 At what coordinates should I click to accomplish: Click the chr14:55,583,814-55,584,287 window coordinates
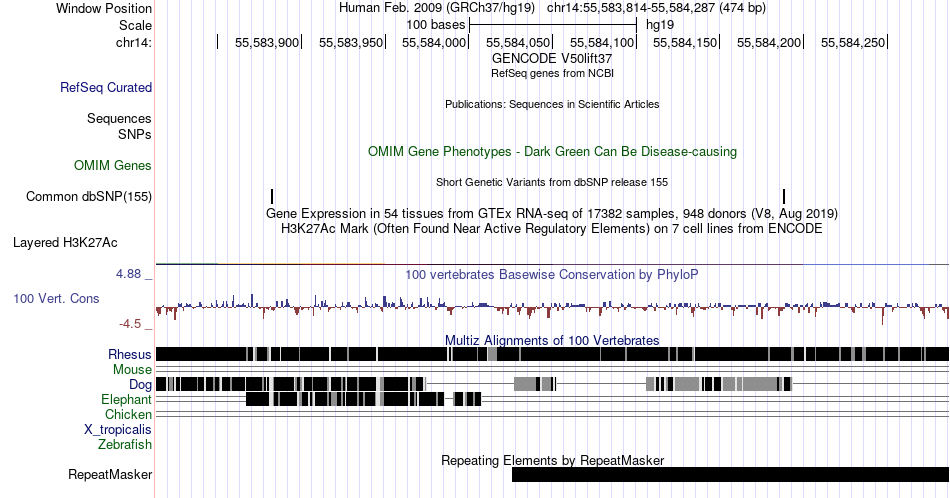pyautogui.click(x=657, y=8)
